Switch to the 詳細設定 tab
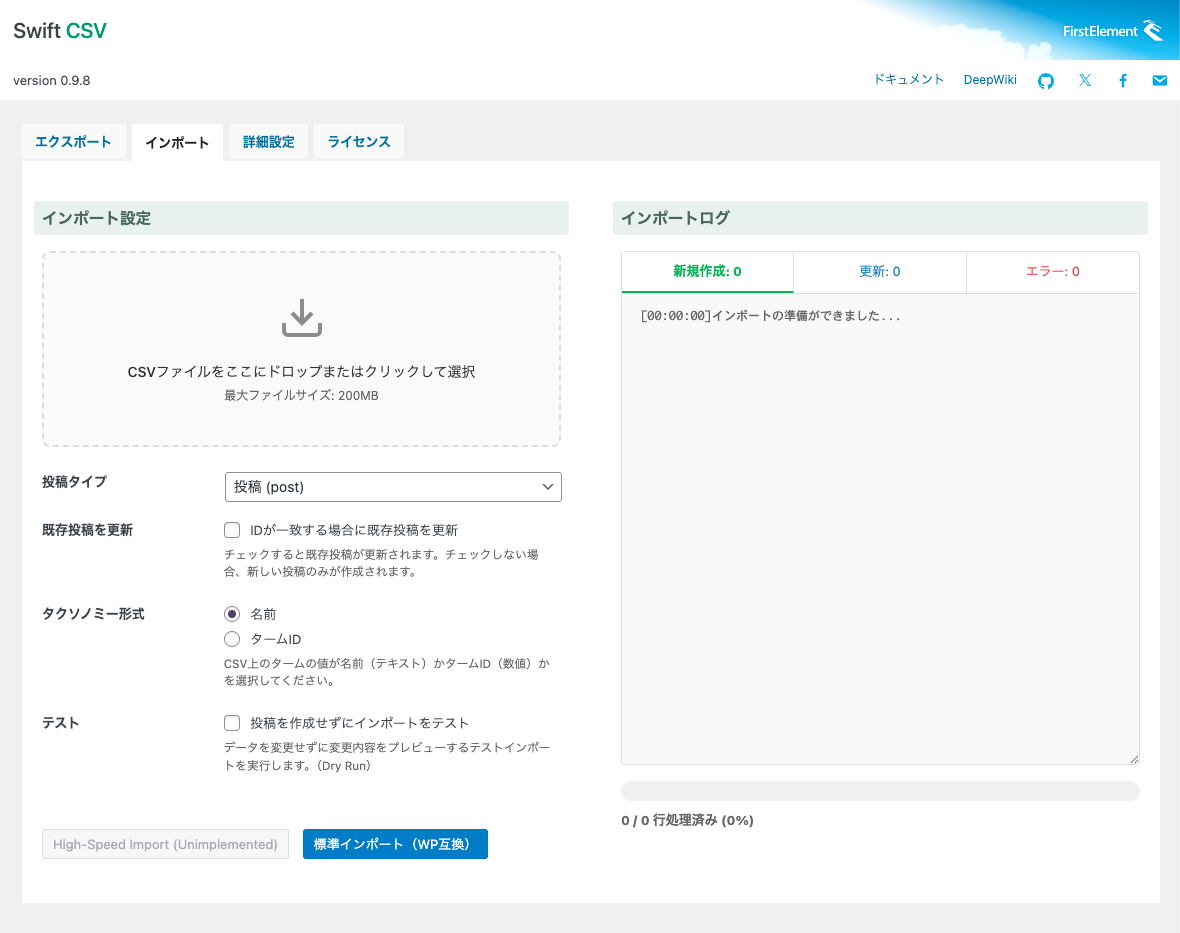This screenshot has height=933, width=1180. coord(269,142)
